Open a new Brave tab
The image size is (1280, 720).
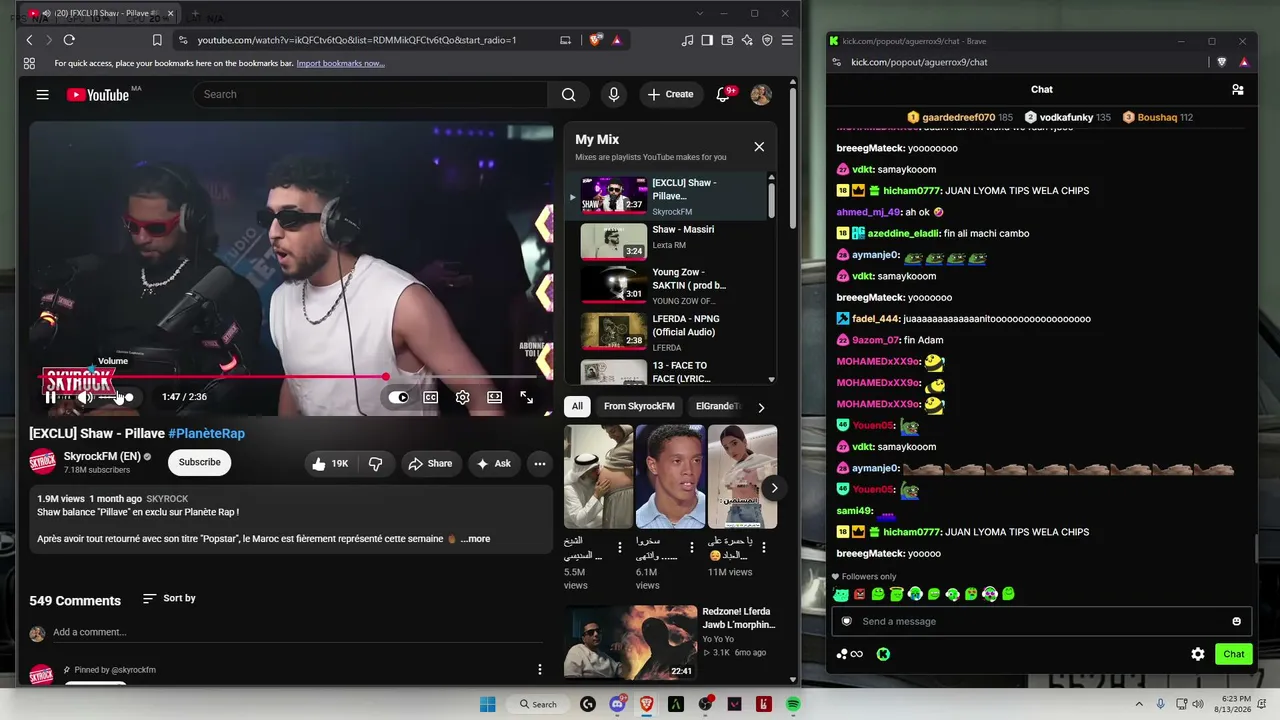click(194, 14)
